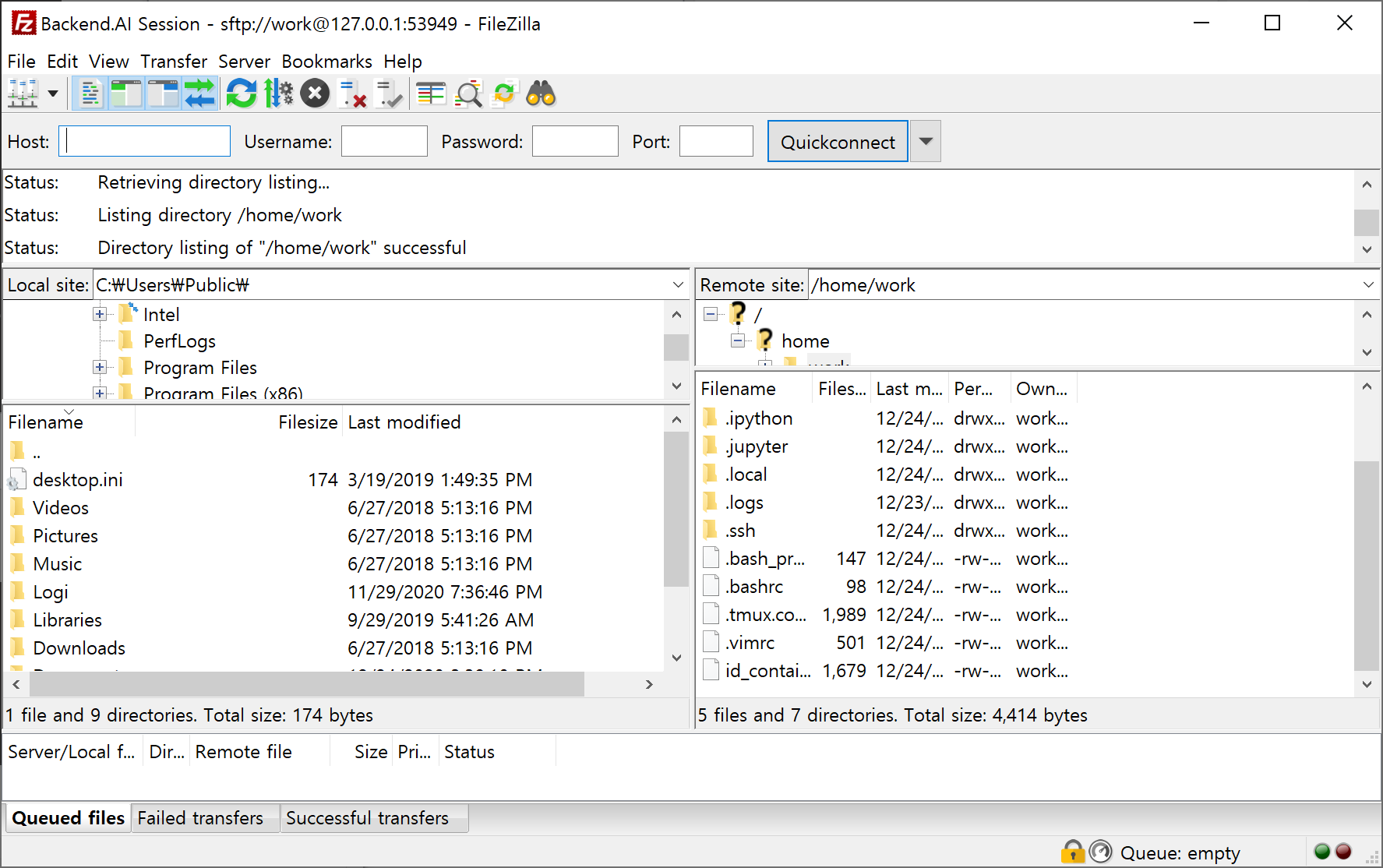The width and height of the screenshot is (1383, 868).
Task: Sort local files by Filesize column
Action: point(238,422)
